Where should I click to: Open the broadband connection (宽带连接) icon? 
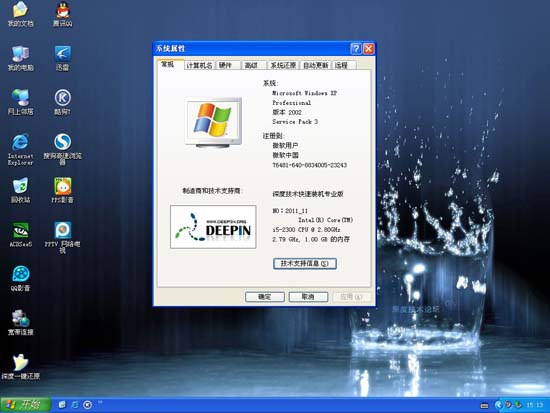click(x=20, y=323)
